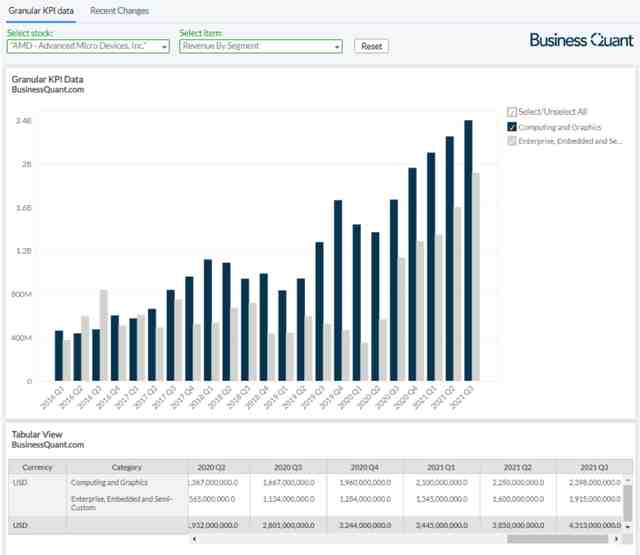The image size is (640, 555).
Task: Click the BusinessQuant.com subtitle under Tabular View
Action: (48, 445)
